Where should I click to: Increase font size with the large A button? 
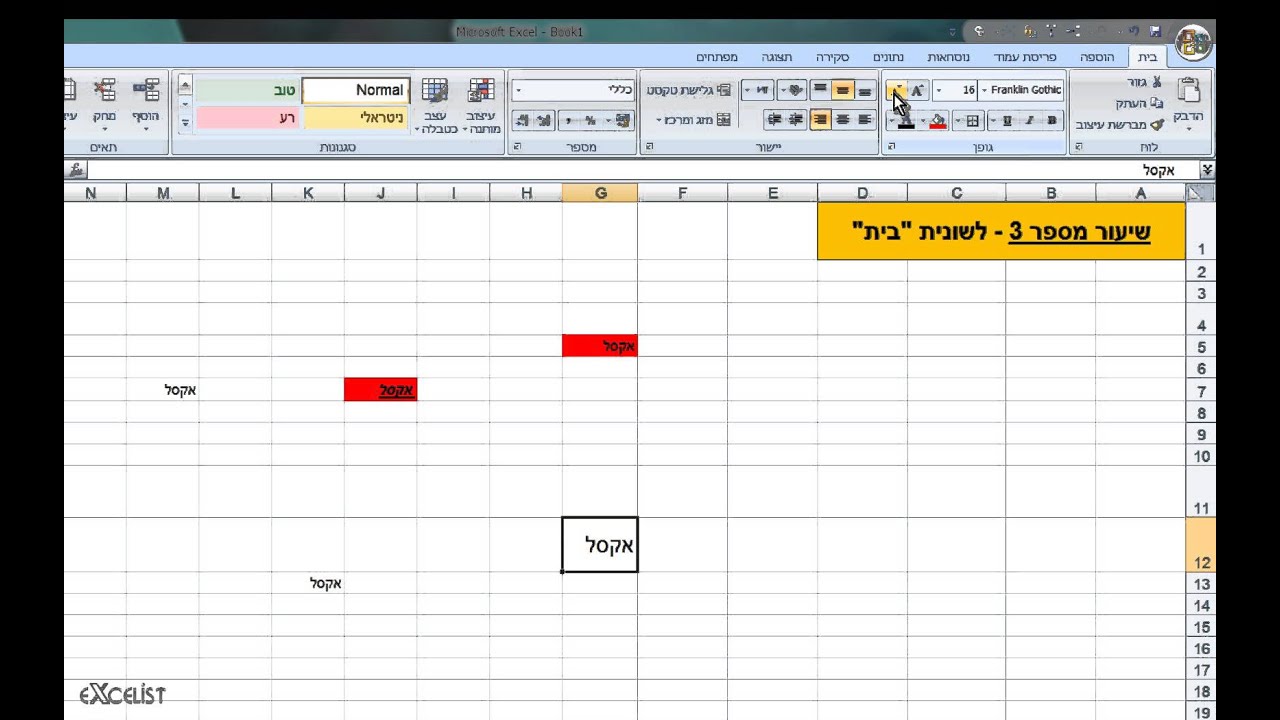coord(918,90)
